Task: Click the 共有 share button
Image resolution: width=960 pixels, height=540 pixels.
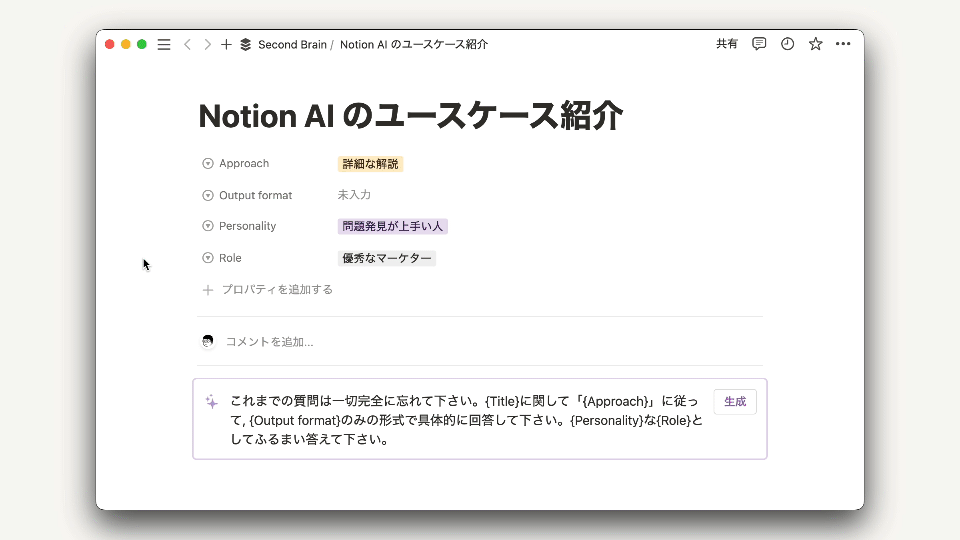Action: [727, 44]
